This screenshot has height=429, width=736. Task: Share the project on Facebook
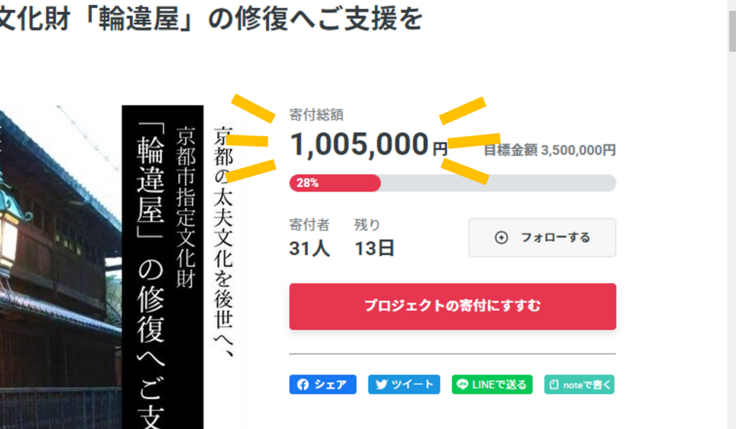click(x=322, y=384)
